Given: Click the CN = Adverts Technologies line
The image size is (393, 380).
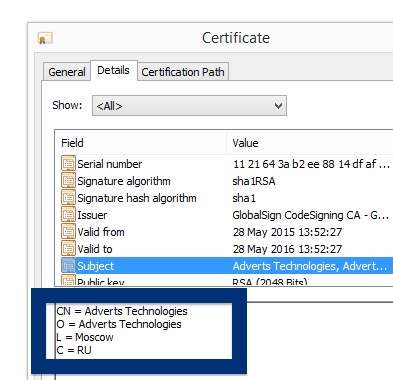Looking at the screenshot, I should pos(122,311).
